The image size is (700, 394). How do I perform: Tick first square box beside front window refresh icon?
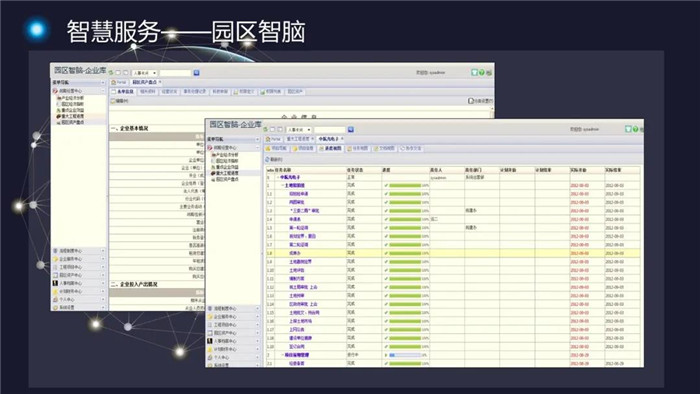(272, 129)
